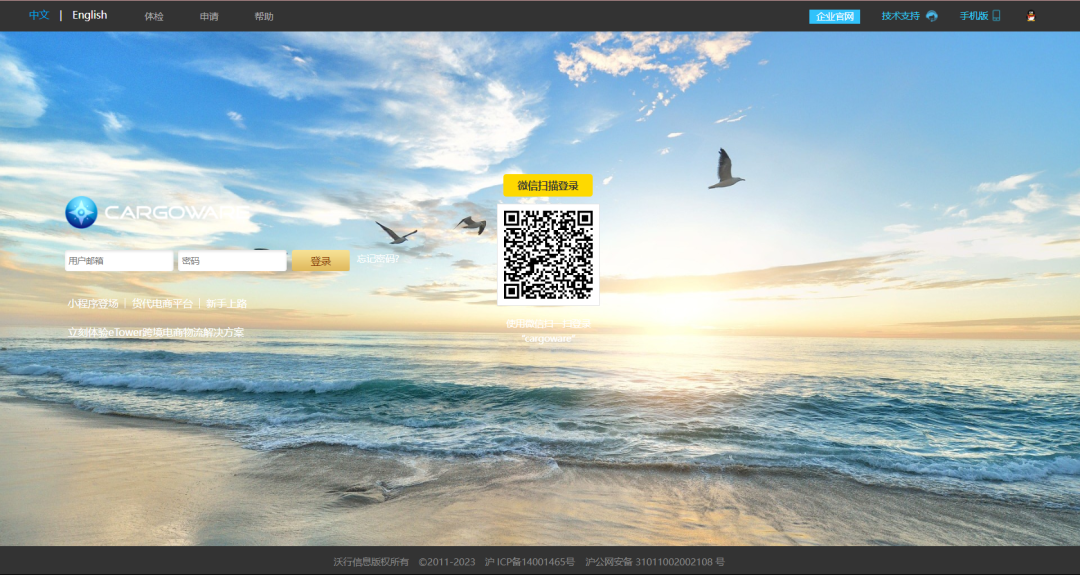Image resolution: width=1080 pixels, height=575 pixels.
Task: Switch language to 中文
Action: [x=39, y=16]
